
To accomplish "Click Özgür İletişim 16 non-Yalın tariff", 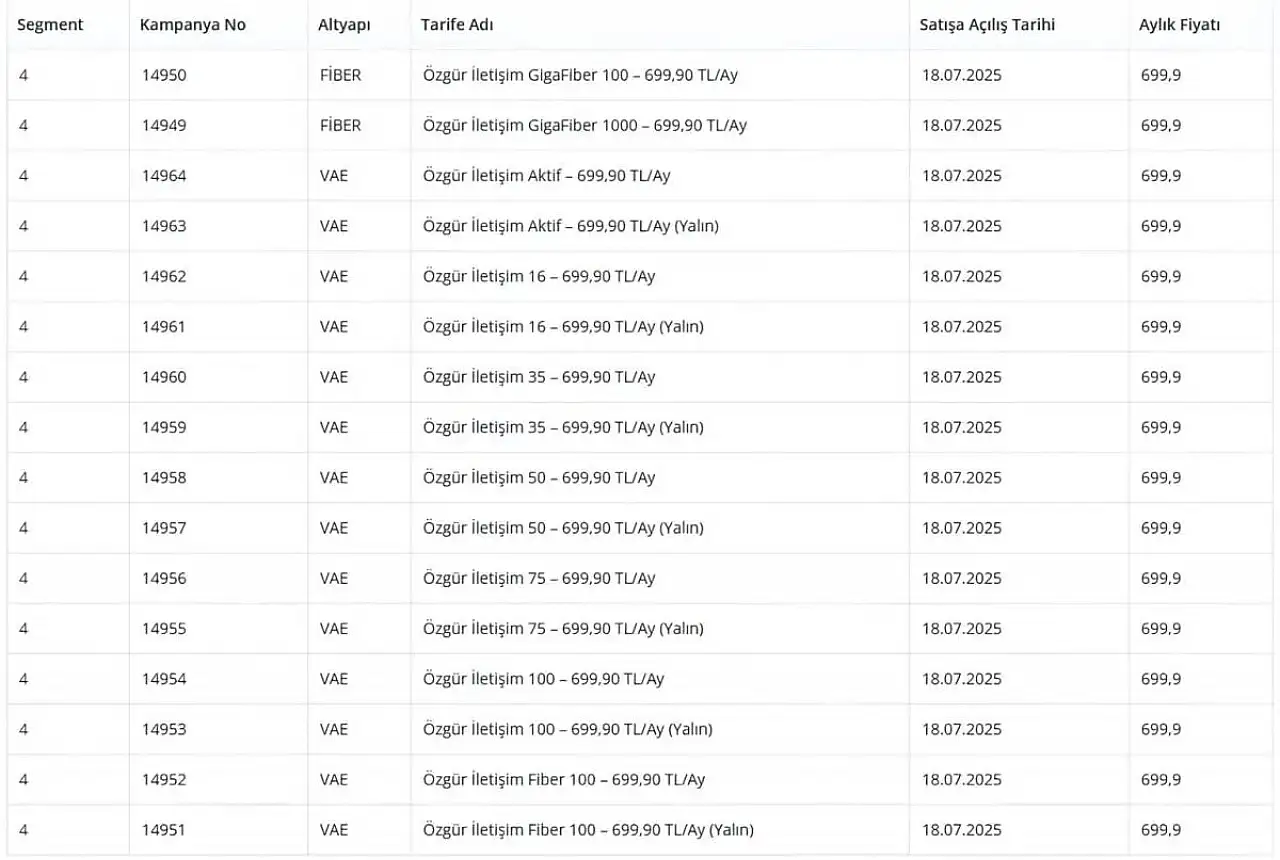I will click(x=539, y=276).
